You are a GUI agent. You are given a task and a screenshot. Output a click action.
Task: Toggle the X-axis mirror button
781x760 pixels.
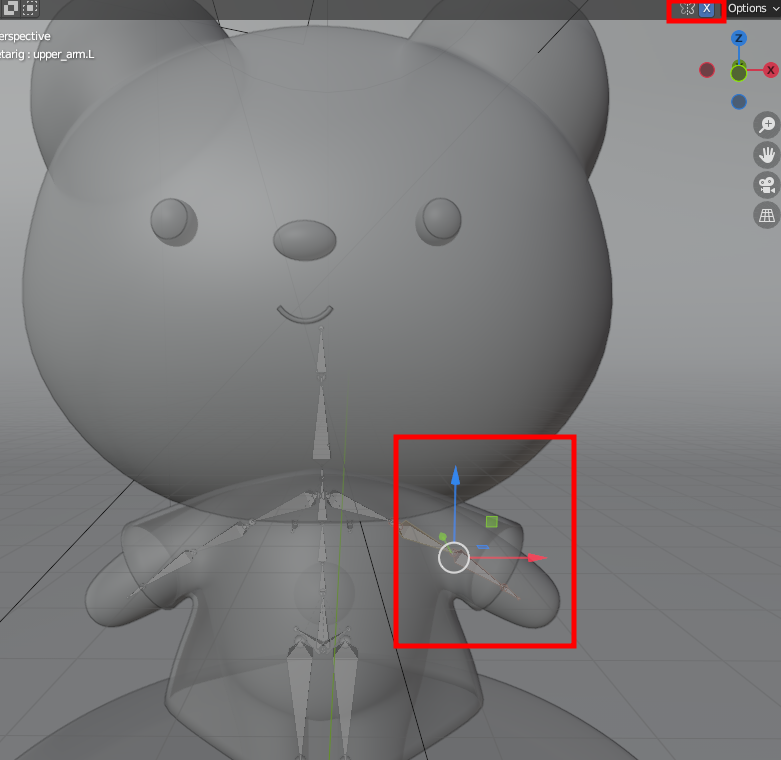point(706,8)
